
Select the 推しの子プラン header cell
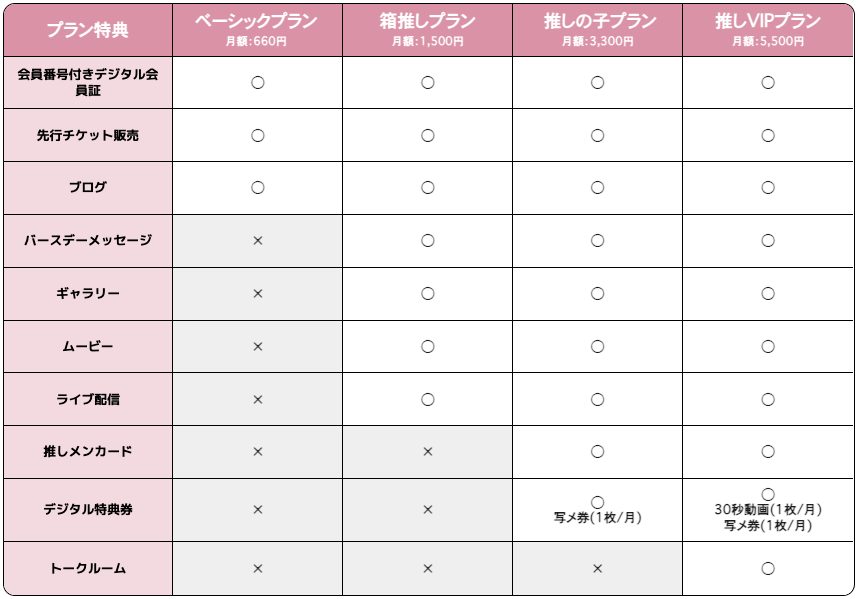[x=597, y=28]
